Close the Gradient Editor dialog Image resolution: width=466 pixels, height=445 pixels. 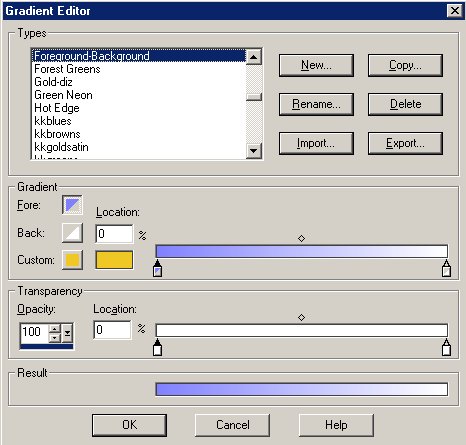(x=455, y=11)
